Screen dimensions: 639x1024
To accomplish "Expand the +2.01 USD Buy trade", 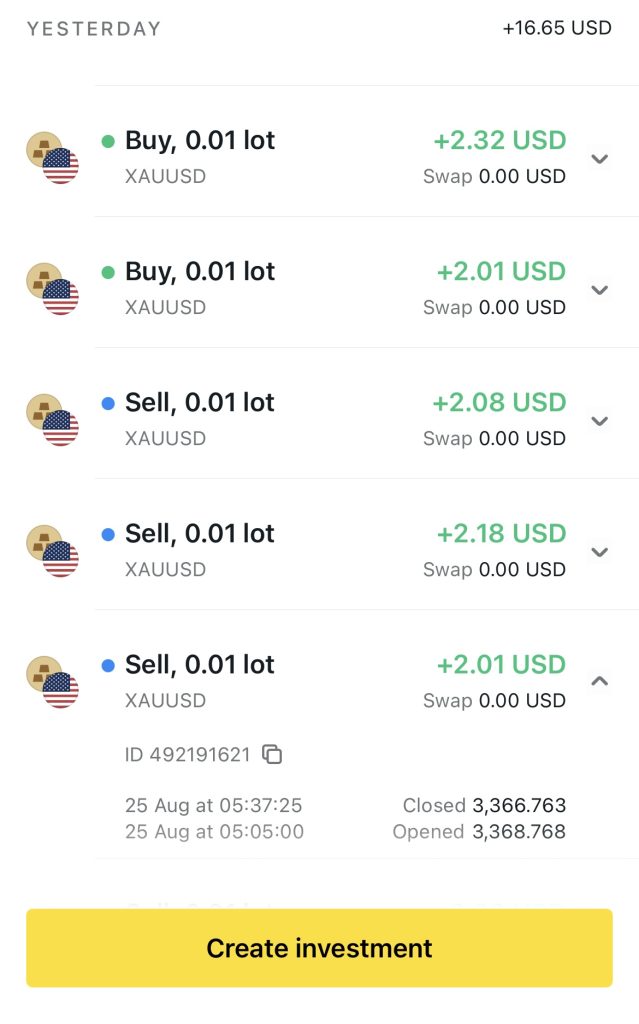I will coord(599,290).
